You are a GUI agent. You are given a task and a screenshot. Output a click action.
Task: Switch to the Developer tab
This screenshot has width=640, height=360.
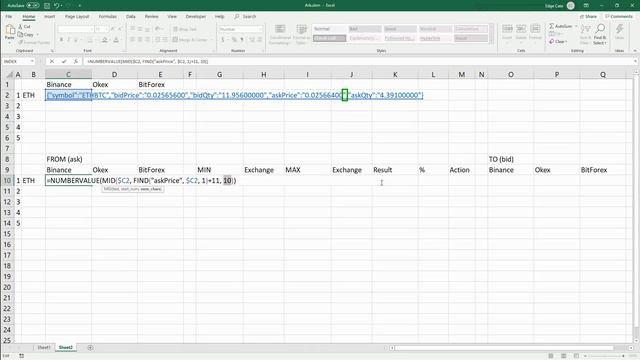pos(196,16)
